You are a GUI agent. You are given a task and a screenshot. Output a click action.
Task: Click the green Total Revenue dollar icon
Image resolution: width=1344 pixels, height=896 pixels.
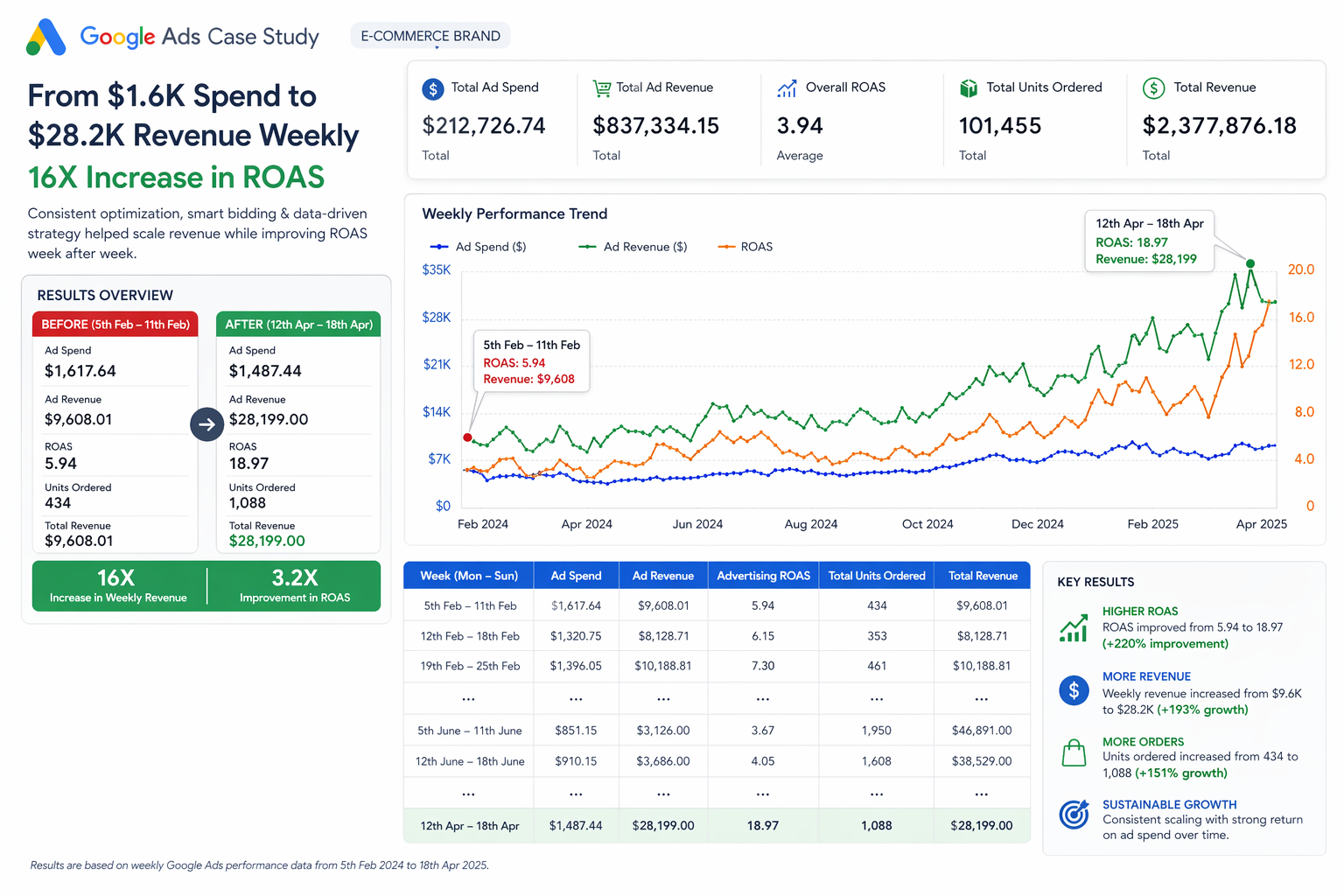pyautogui.click(x=1154, y=88)
